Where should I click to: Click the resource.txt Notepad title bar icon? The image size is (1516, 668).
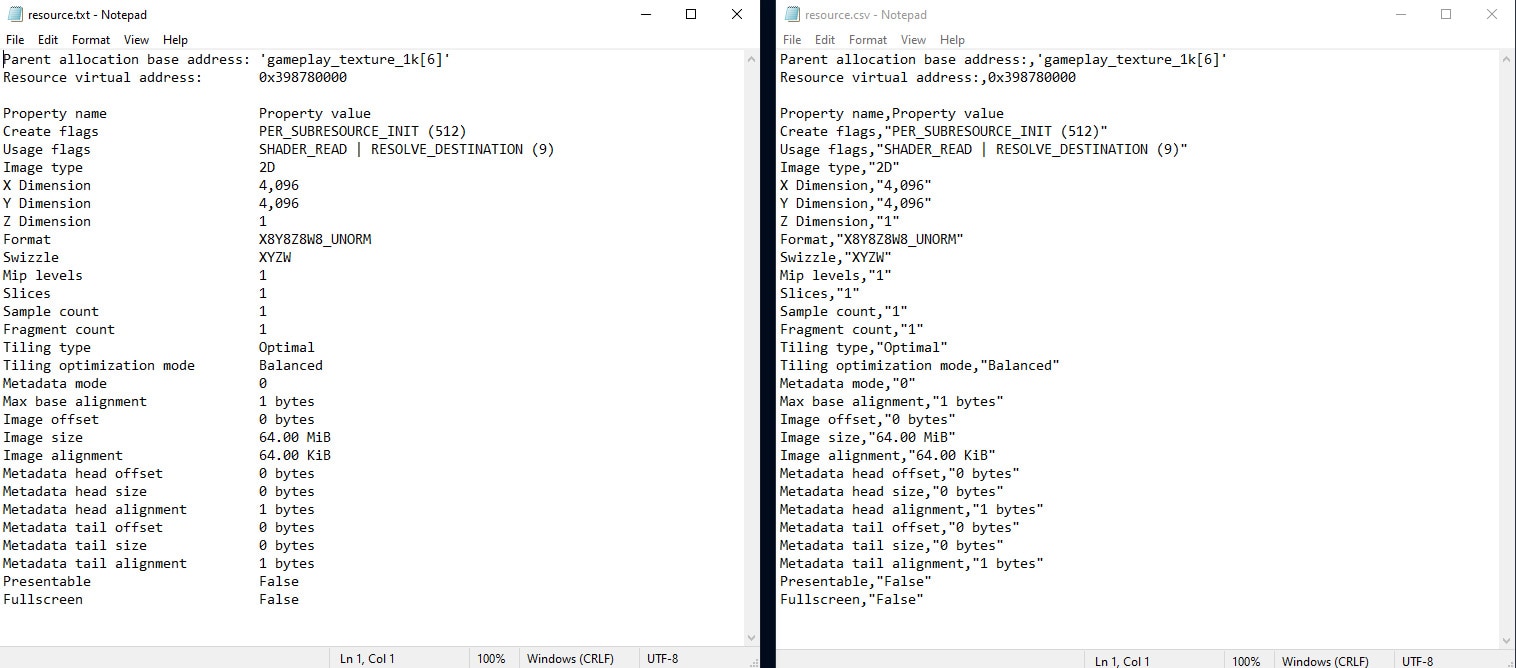tap(15, 15)
